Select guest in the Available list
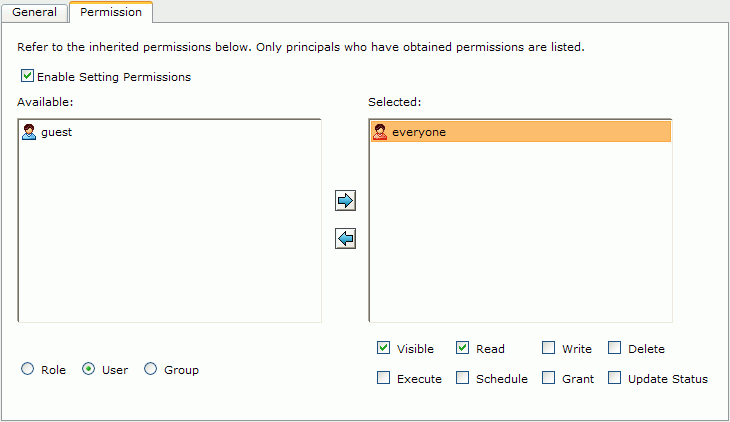Screen dimensions: 730x422 [x=170, y=132]
